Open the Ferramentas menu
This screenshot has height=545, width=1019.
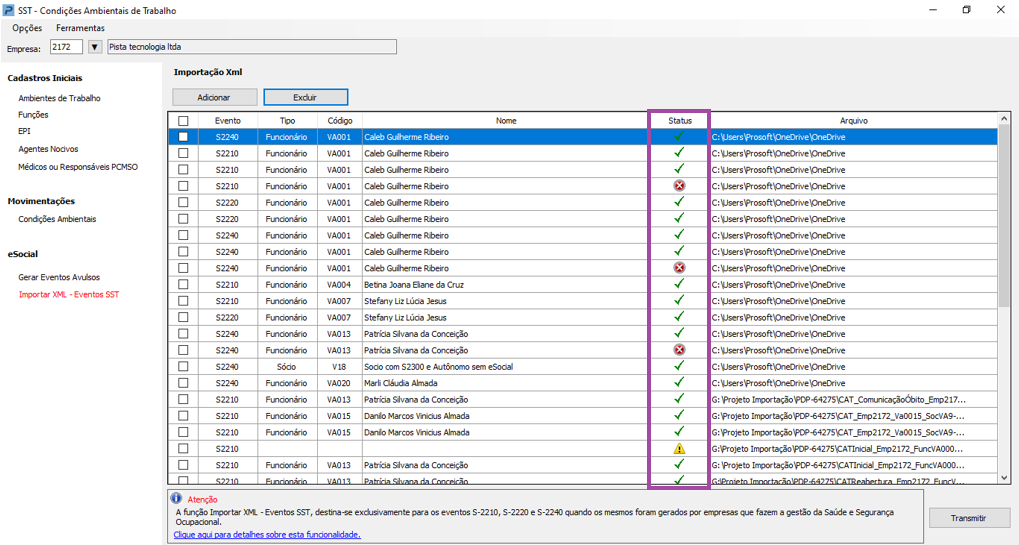click(x=80, y=28)
